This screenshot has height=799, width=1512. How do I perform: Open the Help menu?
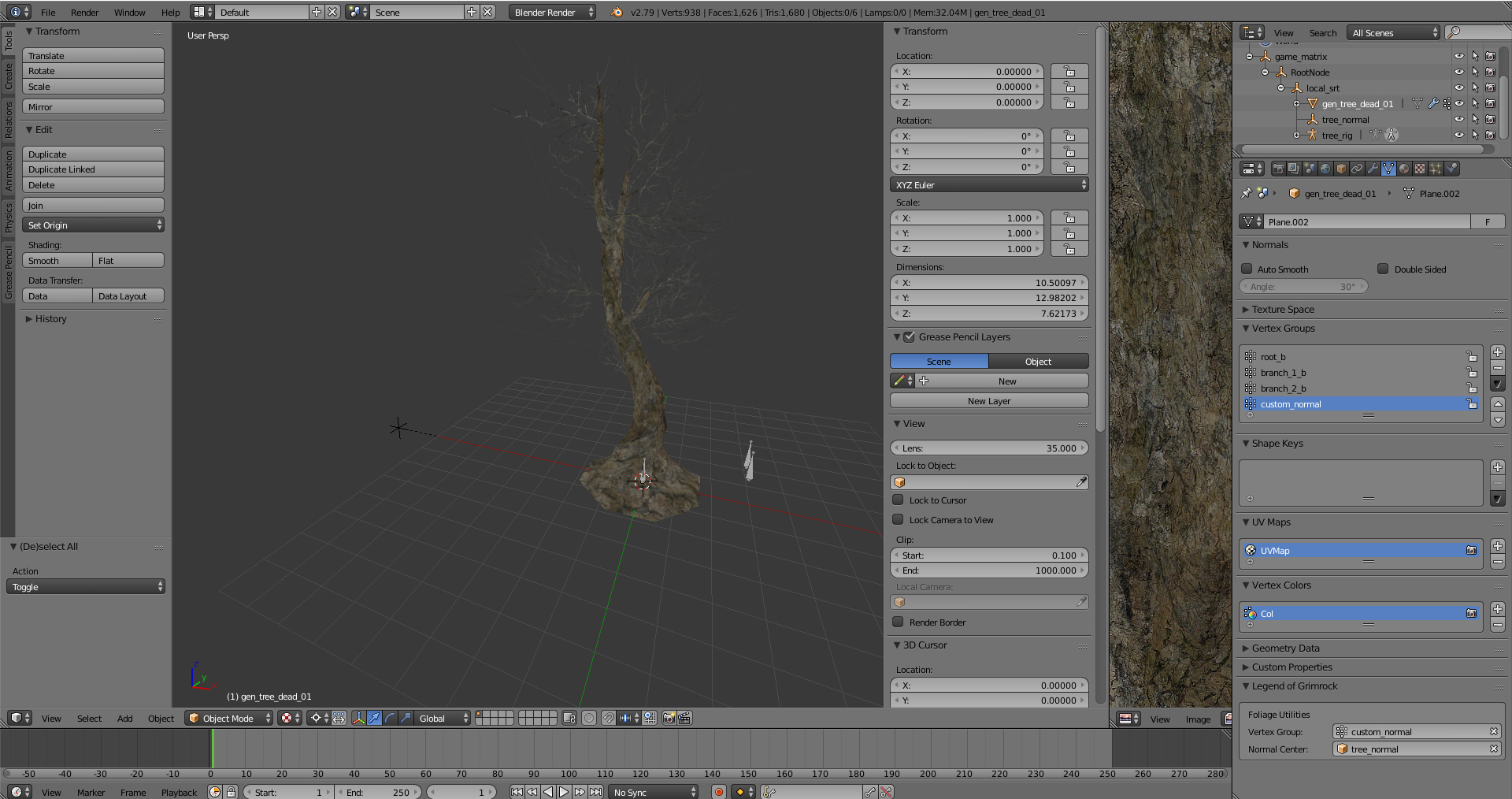pos(171,12)
